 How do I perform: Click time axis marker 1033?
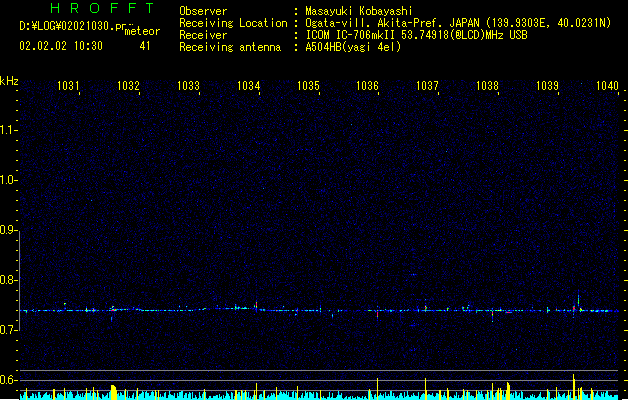(188, 86)
